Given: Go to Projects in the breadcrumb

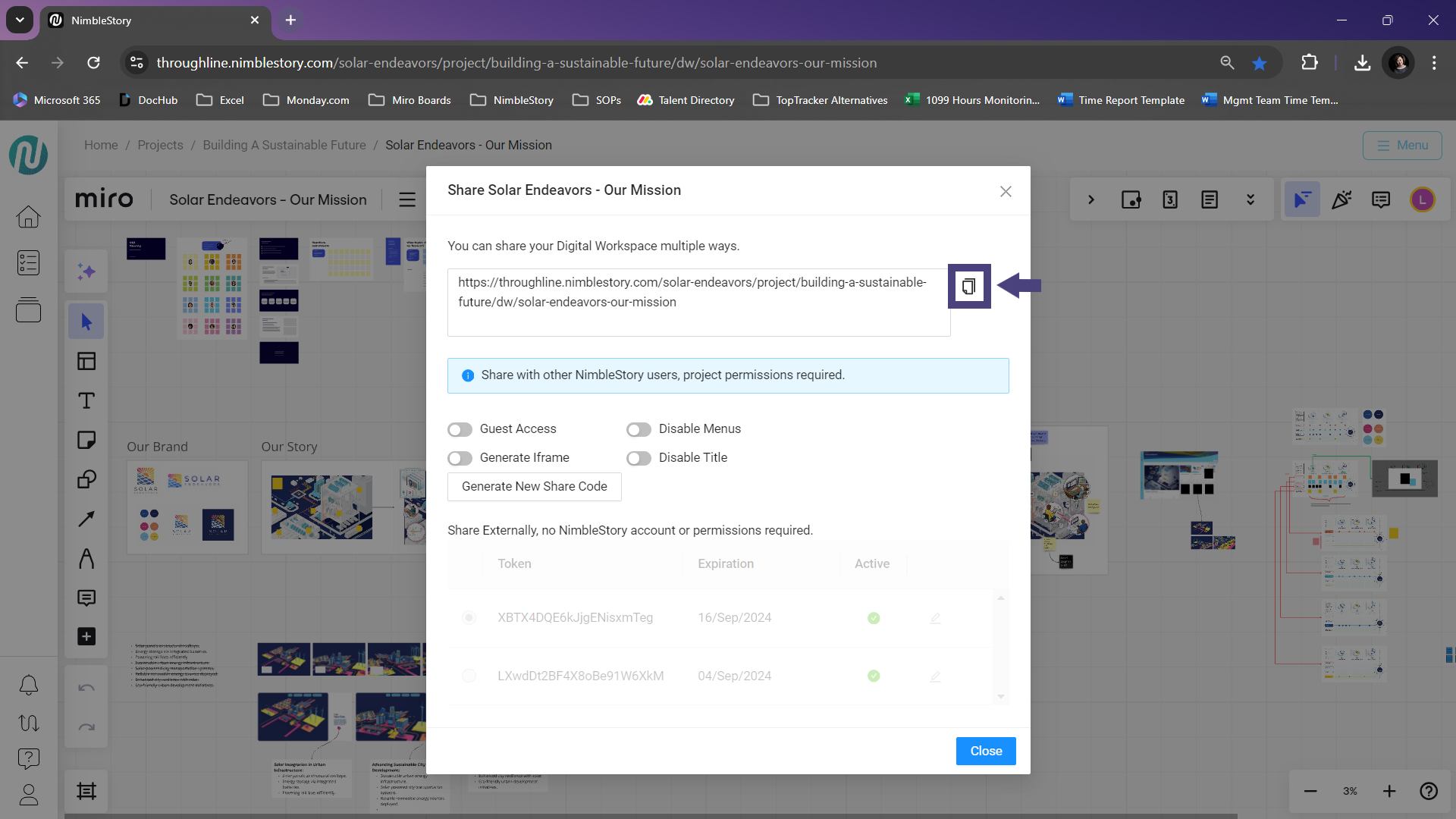Looking at the screenshot, I should pos(160,145).
